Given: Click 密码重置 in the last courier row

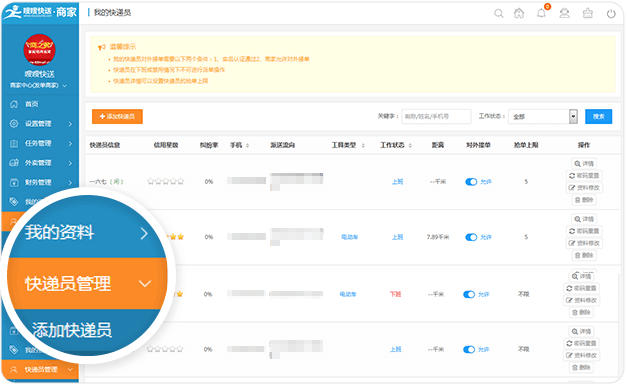Looking at the screenshot, I should (581, 344).
